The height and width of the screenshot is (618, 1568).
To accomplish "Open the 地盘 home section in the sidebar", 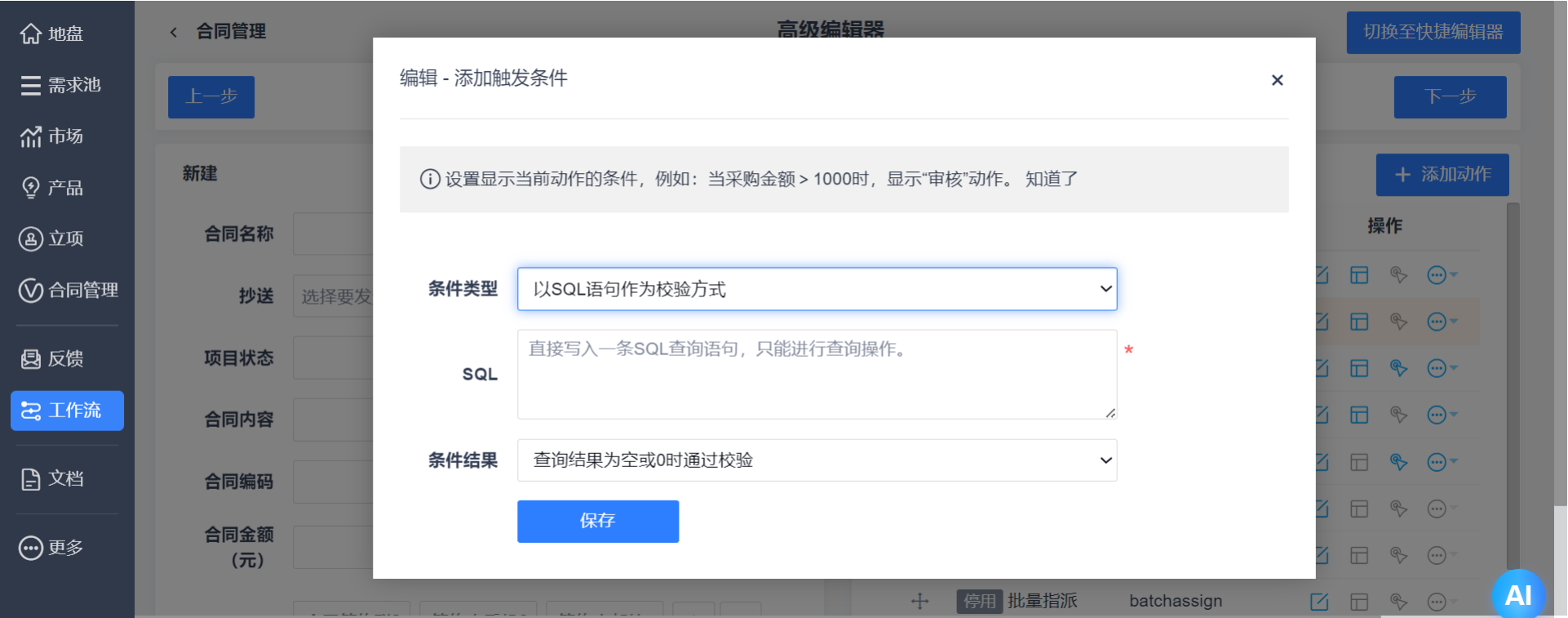I will click(x=52, y=33).
